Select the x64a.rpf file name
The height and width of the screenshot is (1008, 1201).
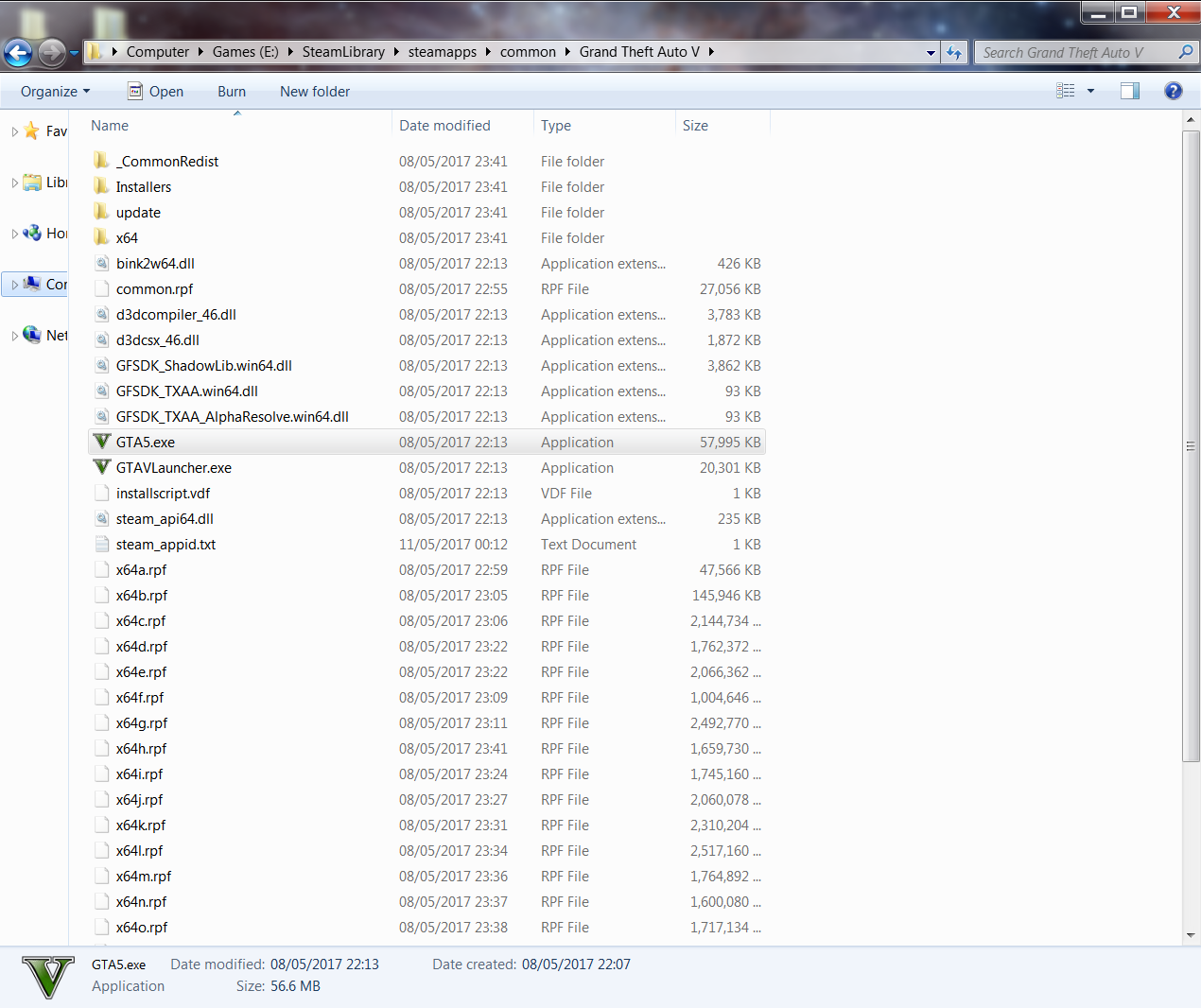[x=141, y=570]
